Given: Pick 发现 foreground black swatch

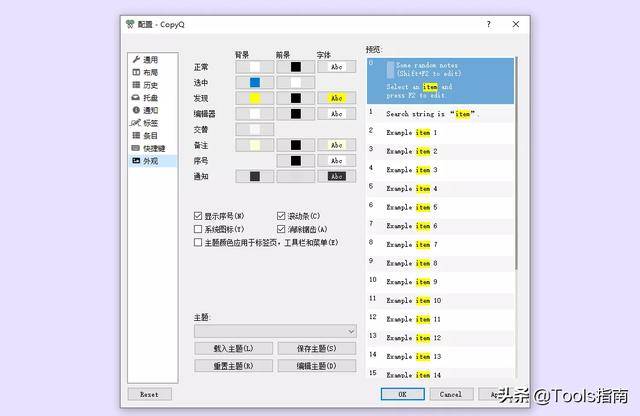Looking at the screenshot, I should [x=296, y=98].
